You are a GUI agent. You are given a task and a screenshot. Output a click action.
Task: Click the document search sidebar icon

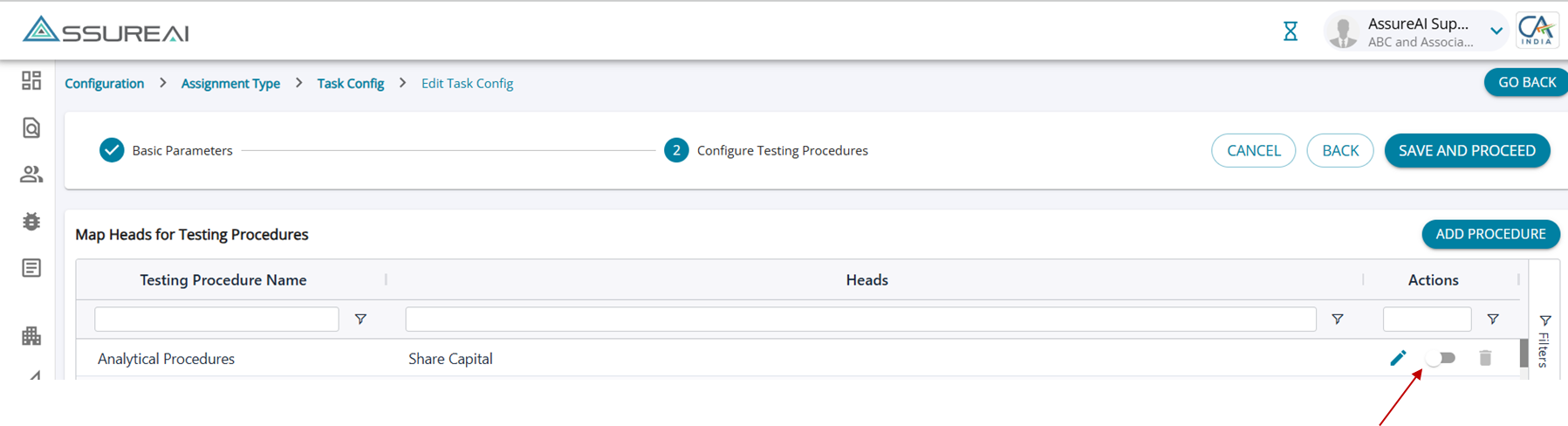(31, 128)
